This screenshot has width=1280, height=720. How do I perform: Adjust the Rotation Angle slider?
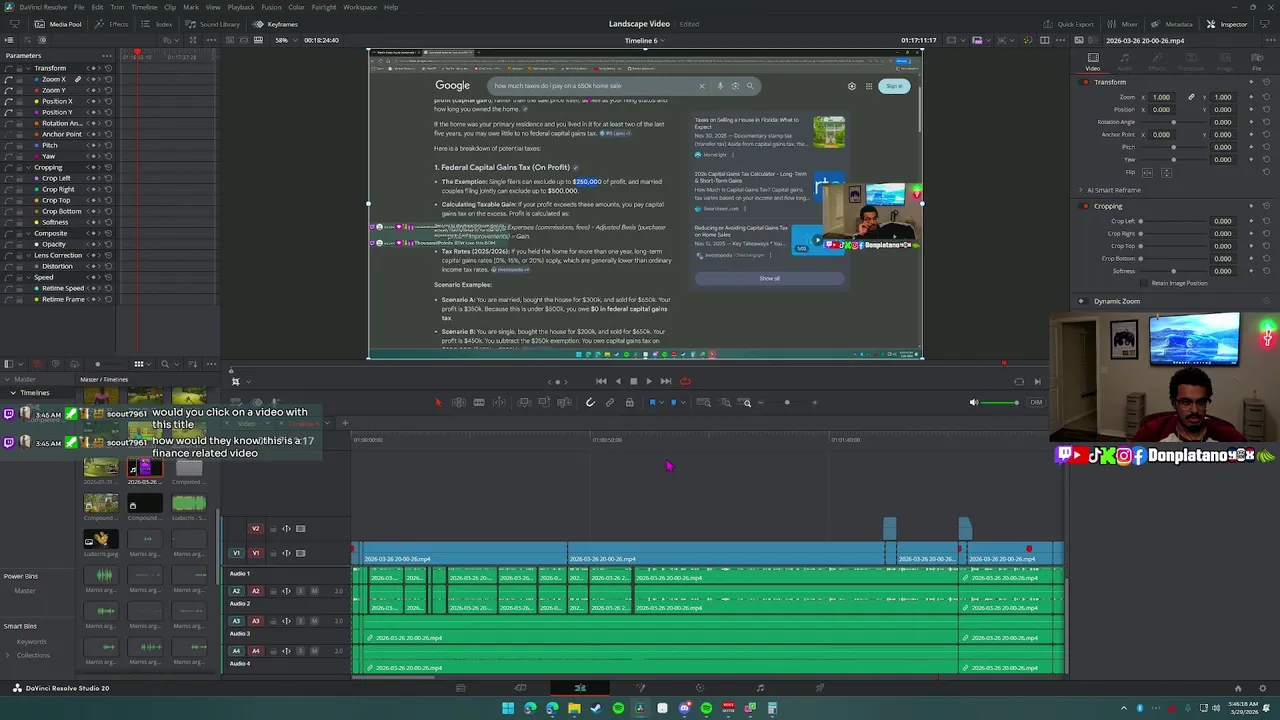click(1173, 122)
